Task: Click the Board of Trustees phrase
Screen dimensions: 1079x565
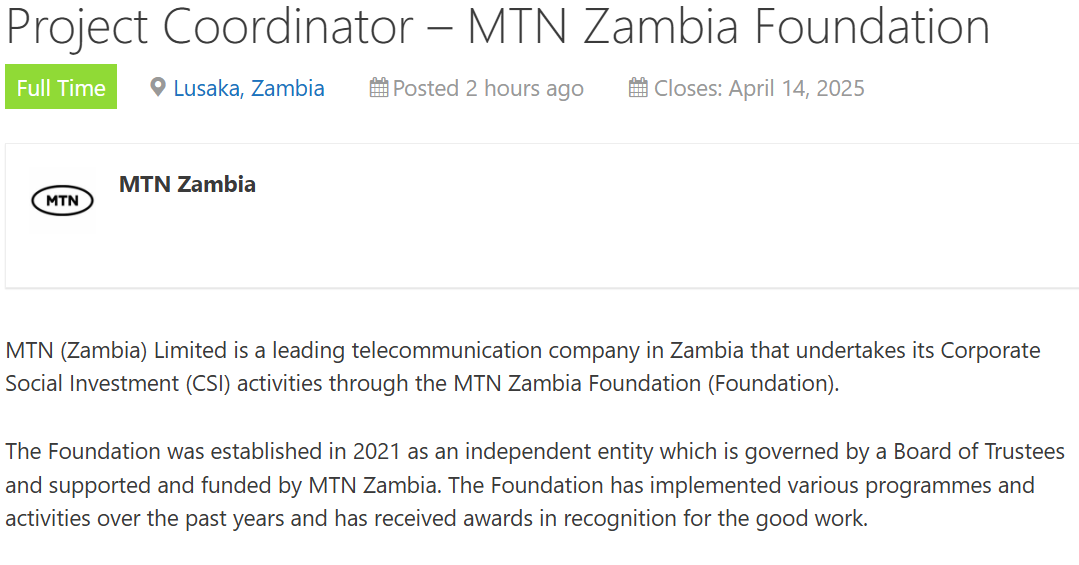Action: point(979,451)
